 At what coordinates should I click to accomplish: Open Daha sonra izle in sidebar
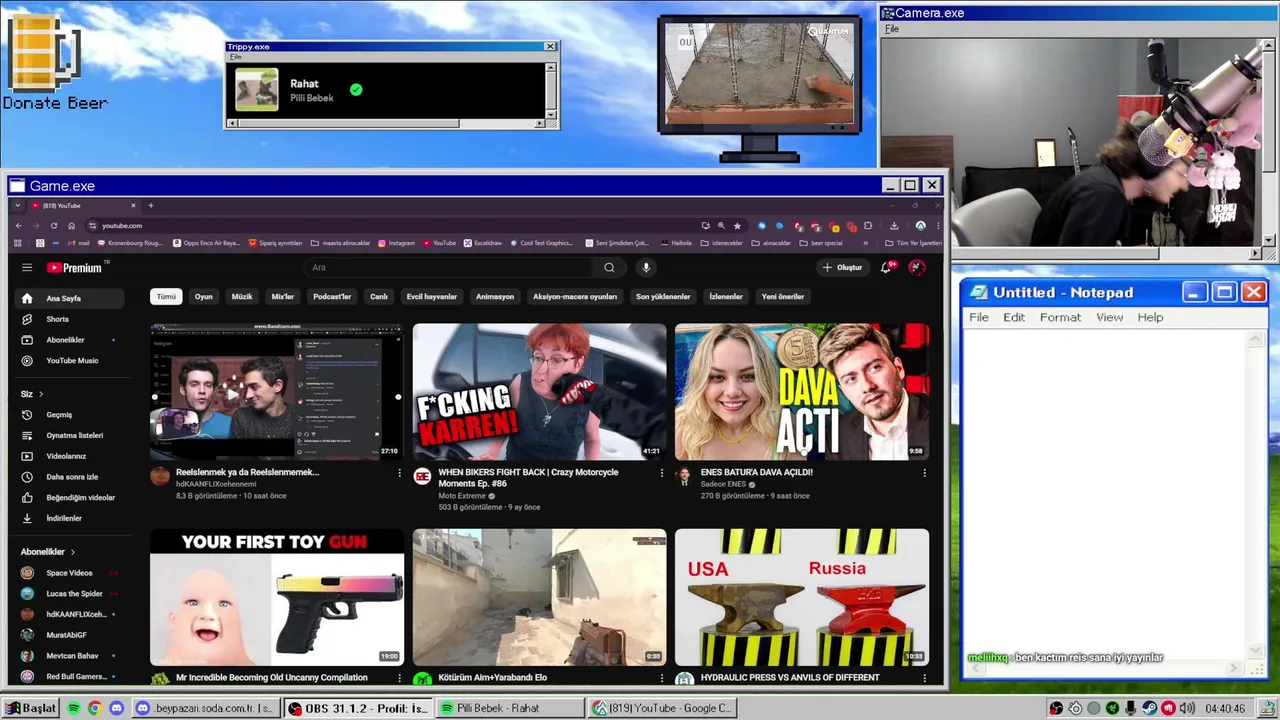tap(69, 477)
